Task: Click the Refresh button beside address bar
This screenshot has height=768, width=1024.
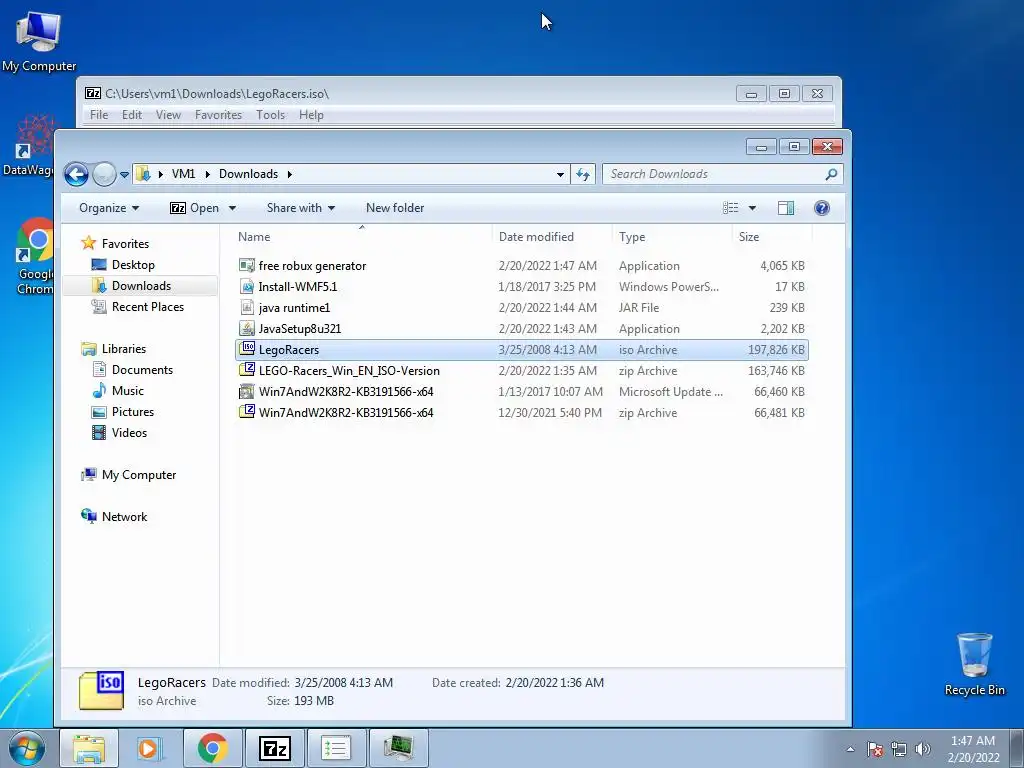Action: (583, 174)
